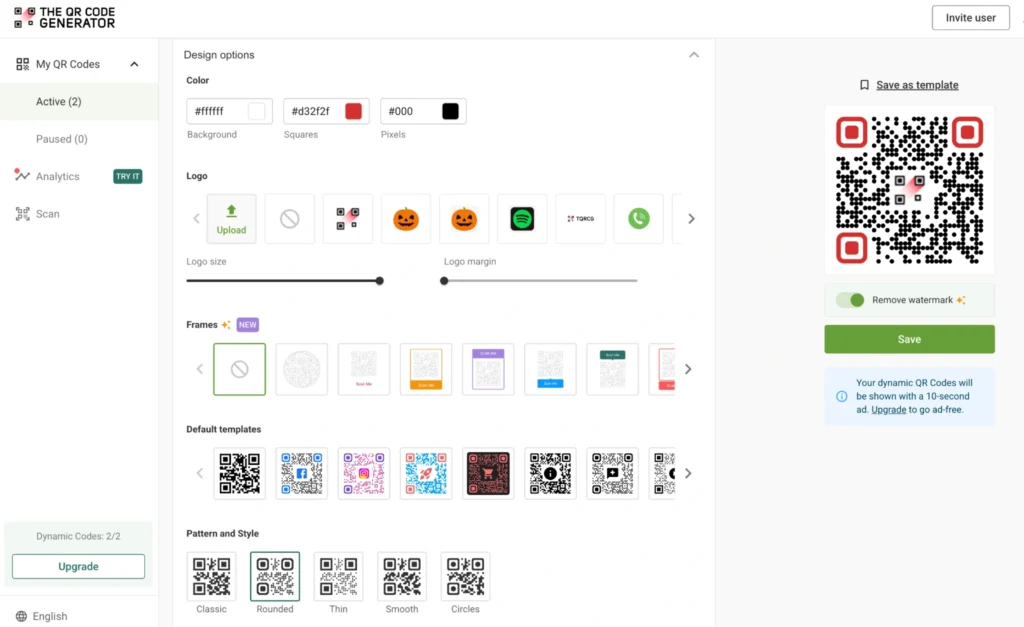Show previous default templates with left arrow

(200, 474)
